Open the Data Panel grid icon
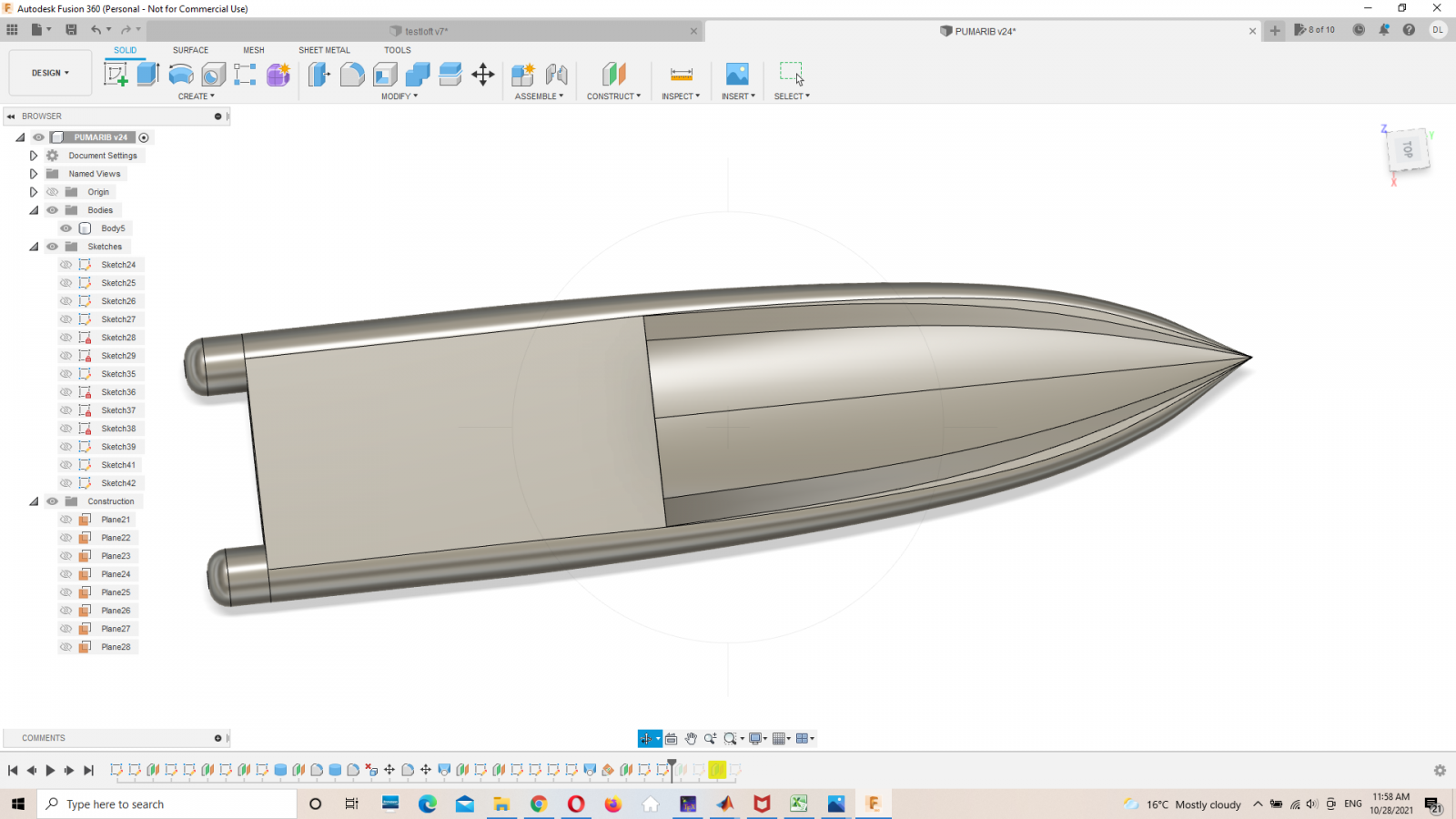 point(12,30)
